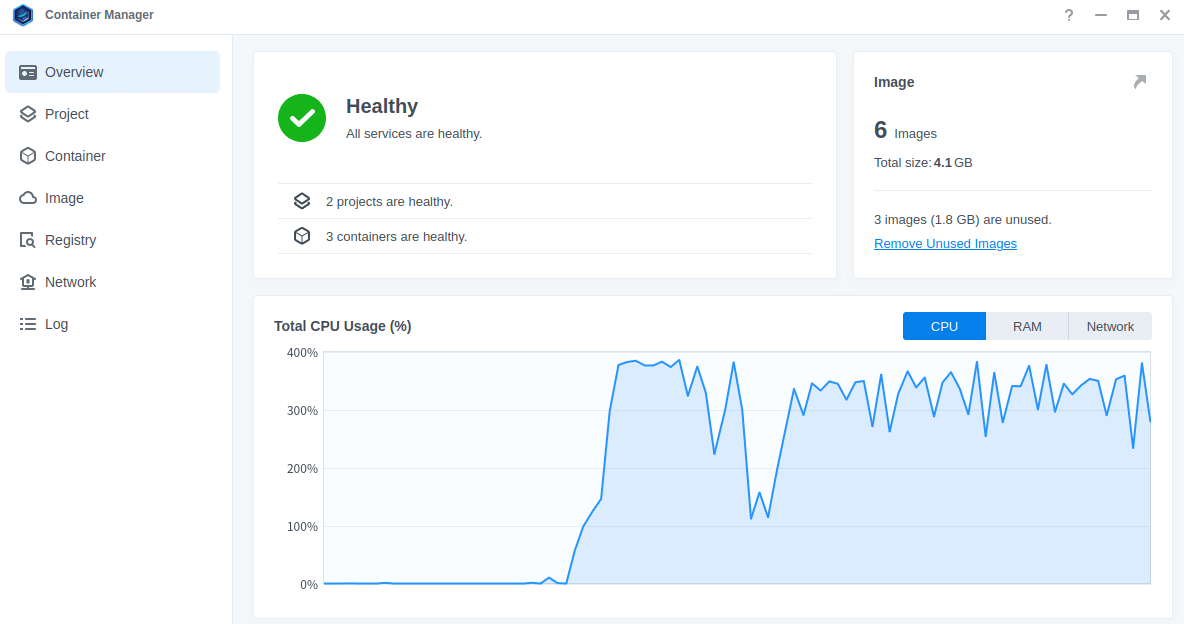Image resolution: width=1184 pixels, height=624 pixels.
Task: Click the '6 Images' count
Action: coord(905,131)
